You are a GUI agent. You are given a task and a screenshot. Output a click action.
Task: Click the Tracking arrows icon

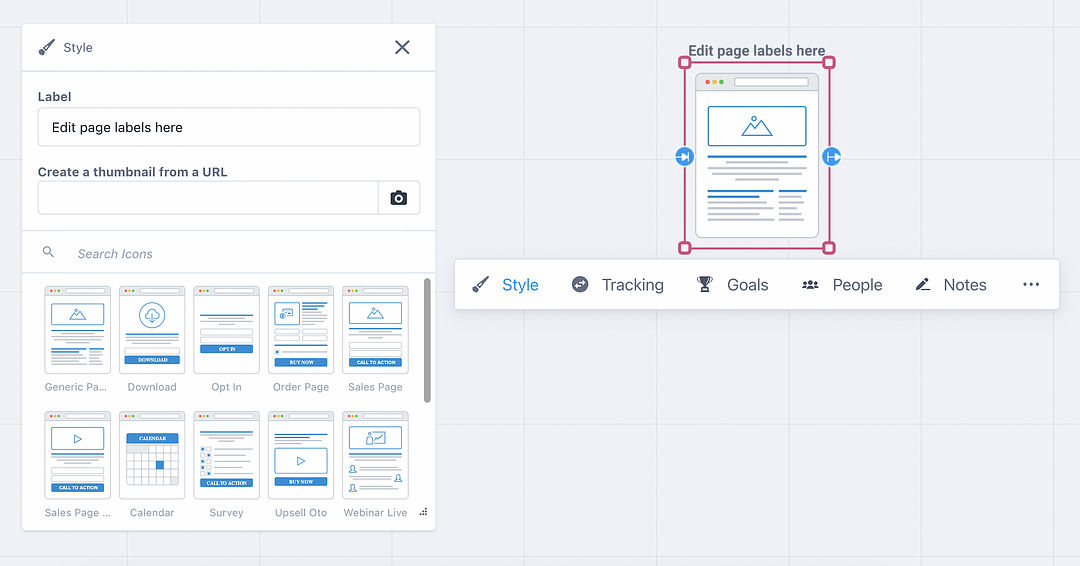click(580, 284)
